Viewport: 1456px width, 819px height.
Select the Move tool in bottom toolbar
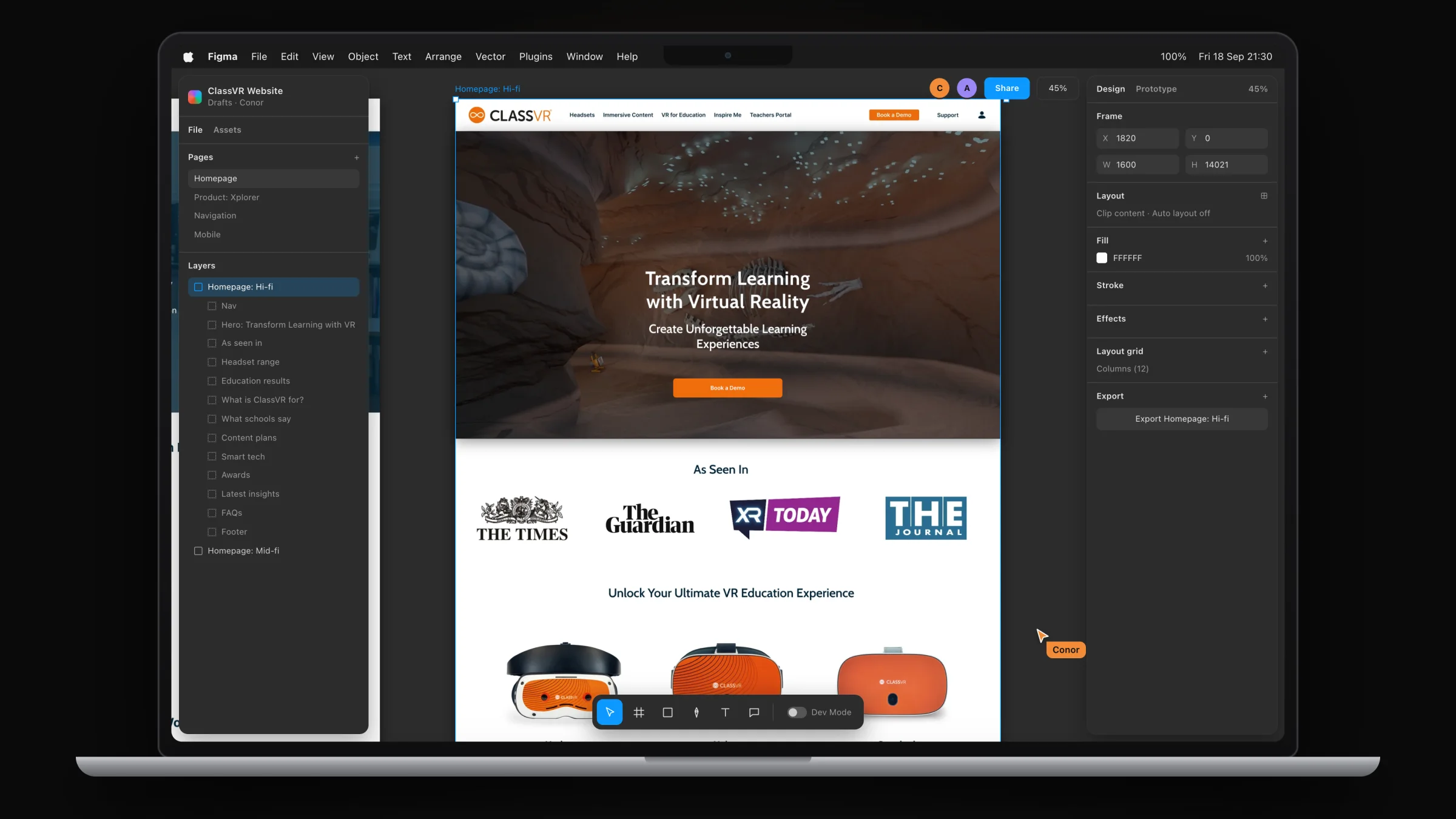coord(610,712)
